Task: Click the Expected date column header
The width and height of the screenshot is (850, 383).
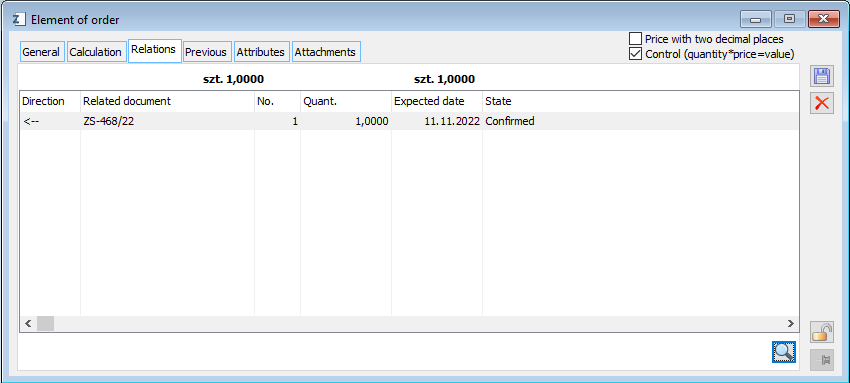Action: 437,101
